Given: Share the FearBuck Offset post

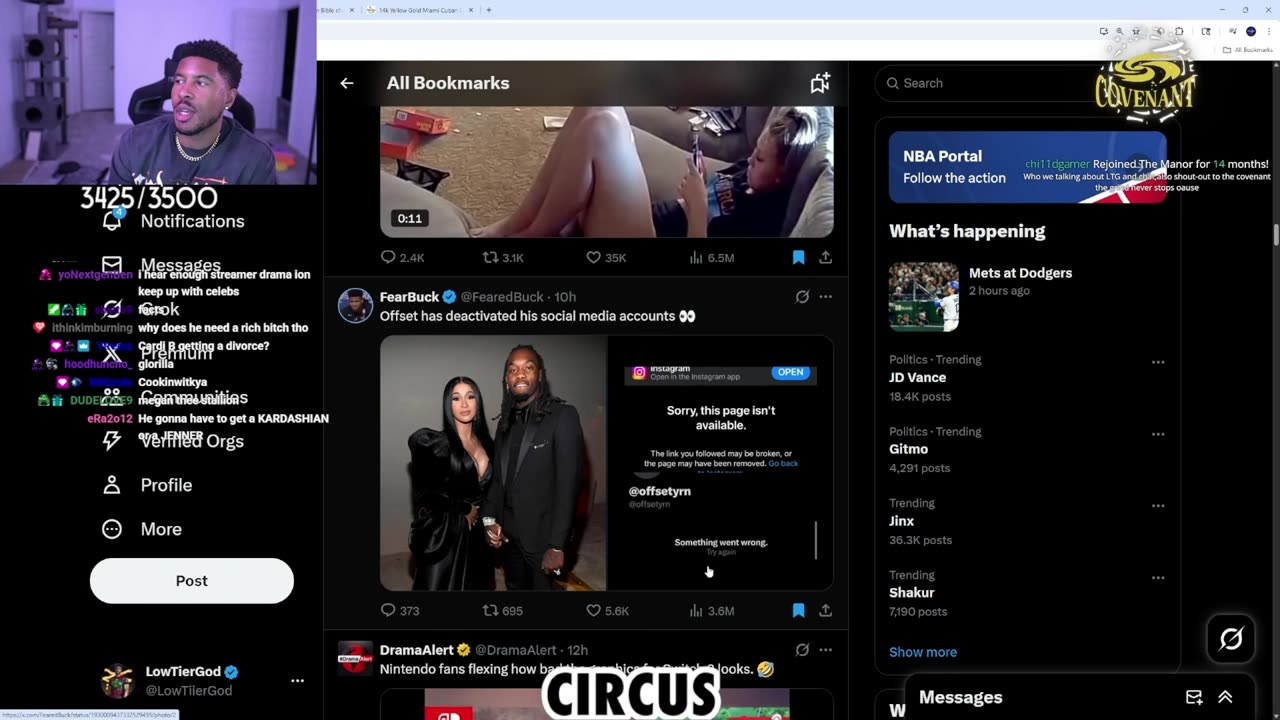Looking at the screenshot, I should (825, 610).
